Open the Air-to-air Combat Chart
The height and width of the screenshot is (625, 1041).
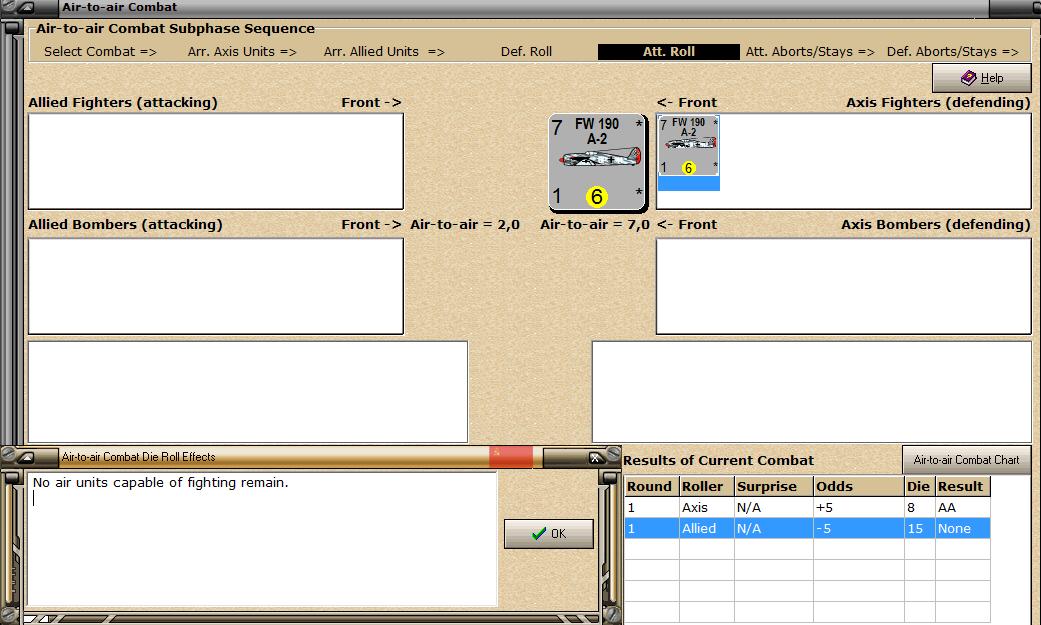coord(966,460)
